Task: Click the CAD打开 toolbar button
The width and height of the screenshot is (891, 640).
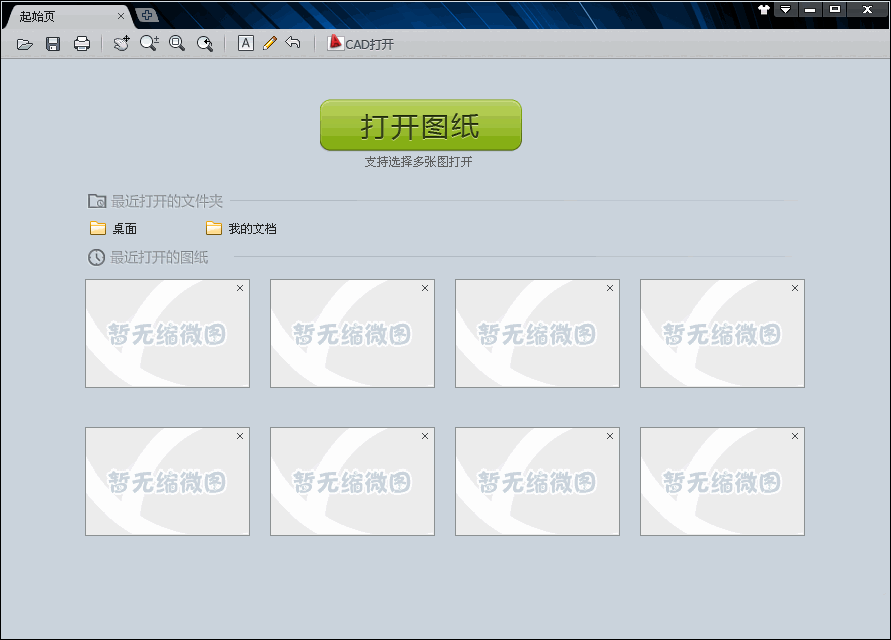Action: point(361,44)
